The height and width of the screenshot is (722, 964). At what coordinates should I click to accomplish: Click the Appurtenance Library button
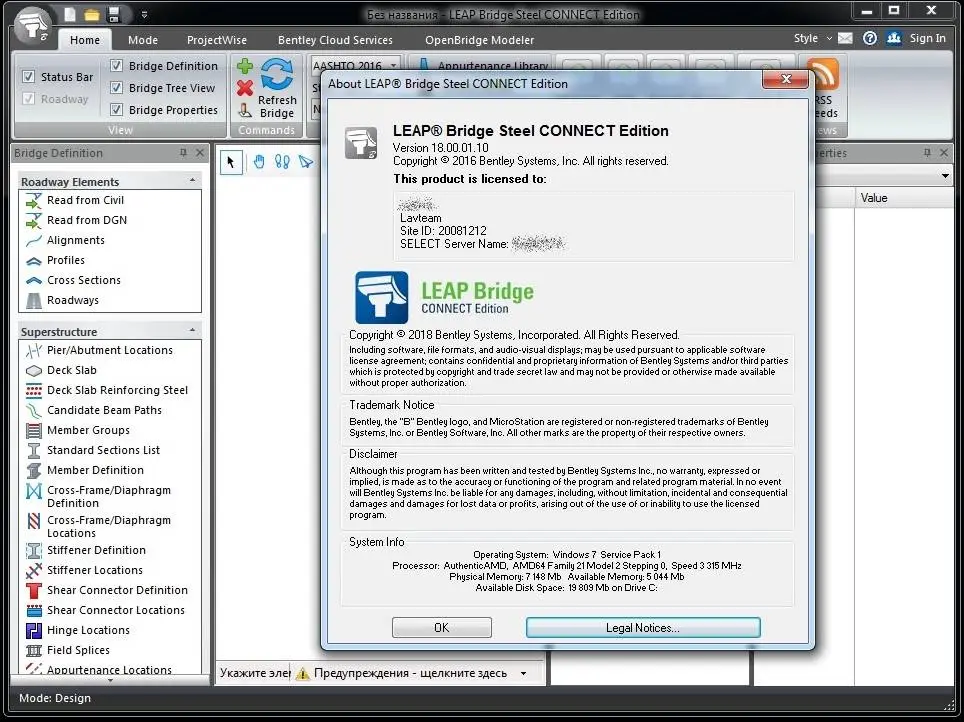point(484,65)
